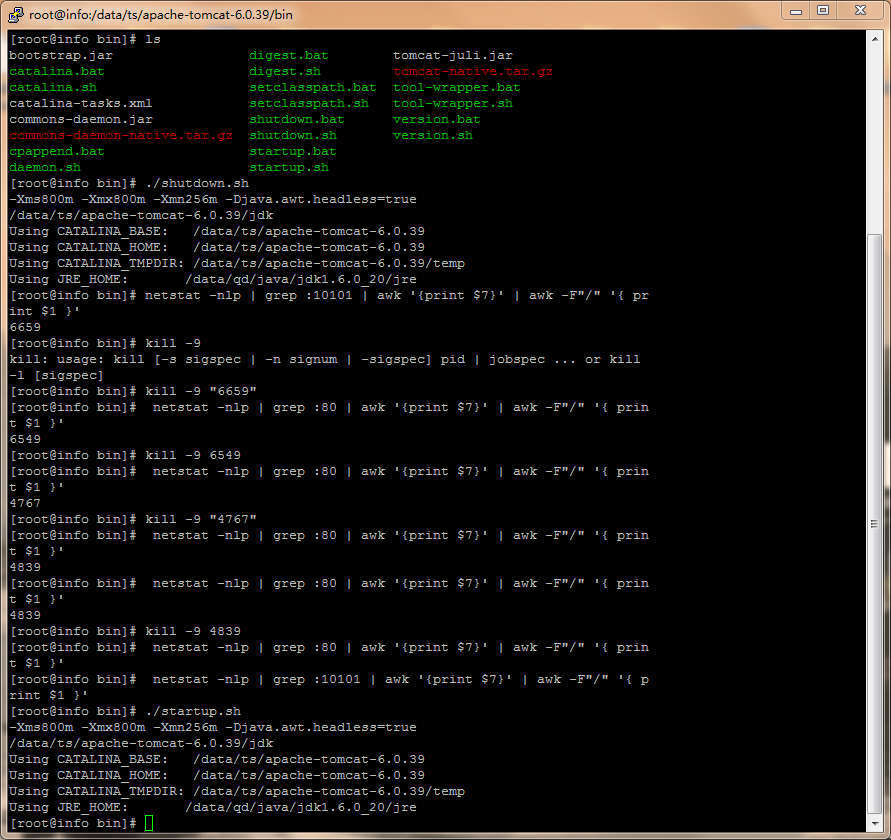
Task: Click cpappend.bat file name
Action: click(x=57, y=151)
